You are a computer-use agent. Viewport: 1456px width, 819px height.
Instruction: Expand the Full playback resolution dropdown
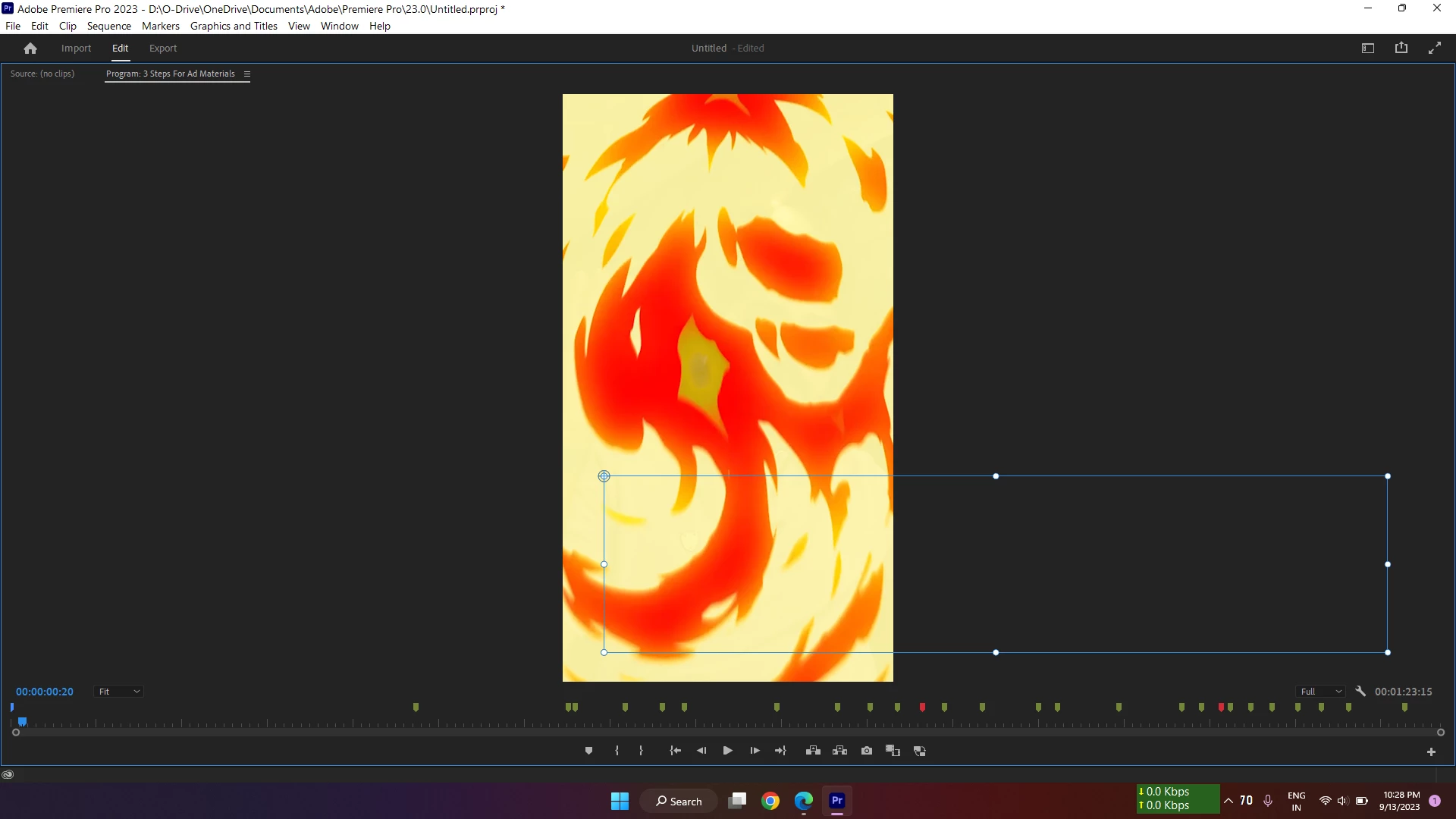[x=1321, y=692]
